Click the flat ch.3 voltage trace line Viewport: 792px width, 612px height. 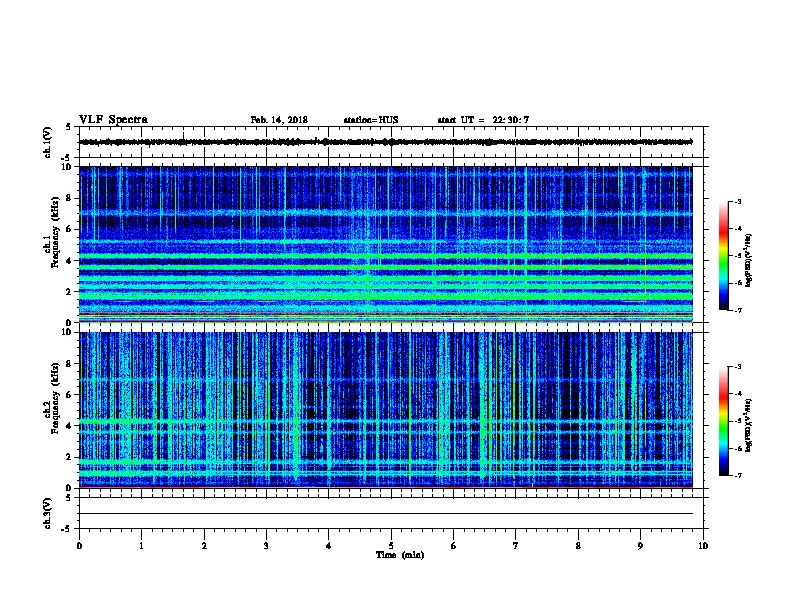(x=385, y=514)
